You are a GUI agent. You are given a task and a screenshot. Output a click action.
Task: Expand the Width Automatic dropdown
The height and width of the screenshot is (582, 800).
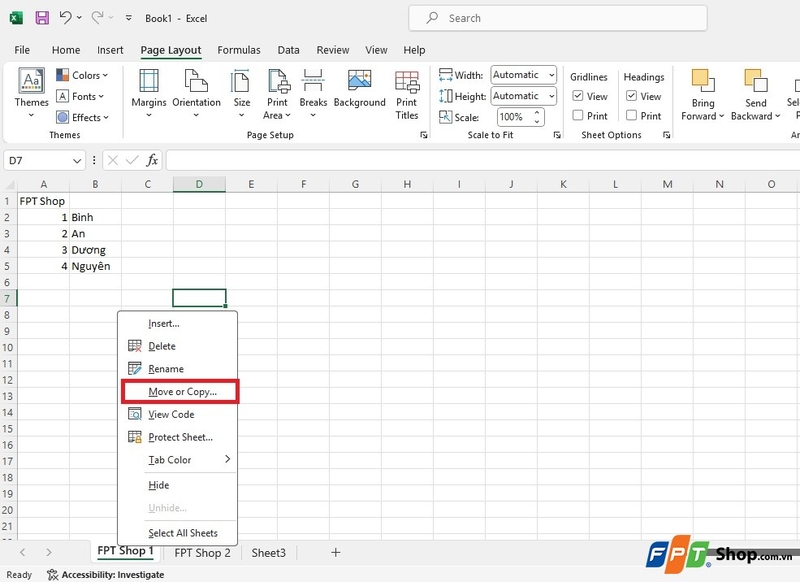click(x=552, y=75)
